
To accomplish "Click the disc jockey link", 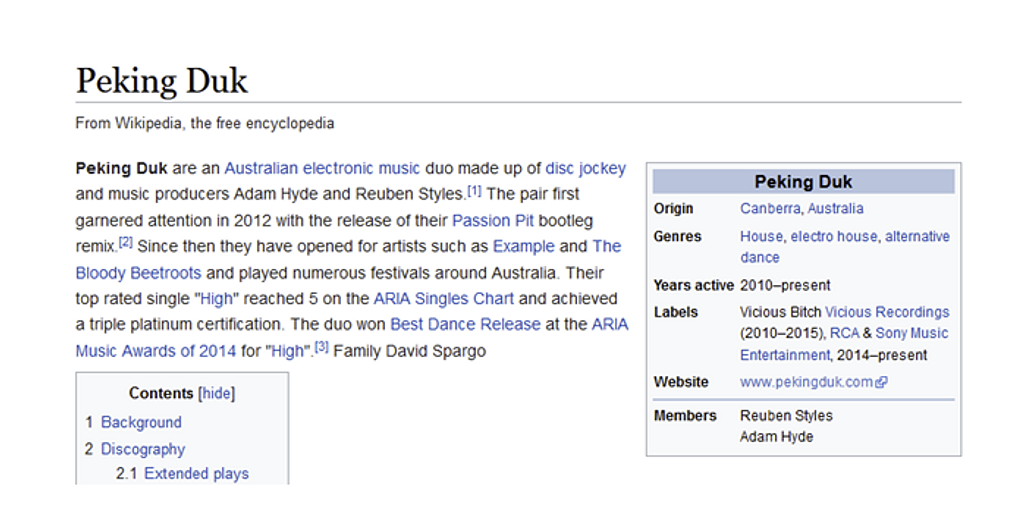I will pos(586,168).
